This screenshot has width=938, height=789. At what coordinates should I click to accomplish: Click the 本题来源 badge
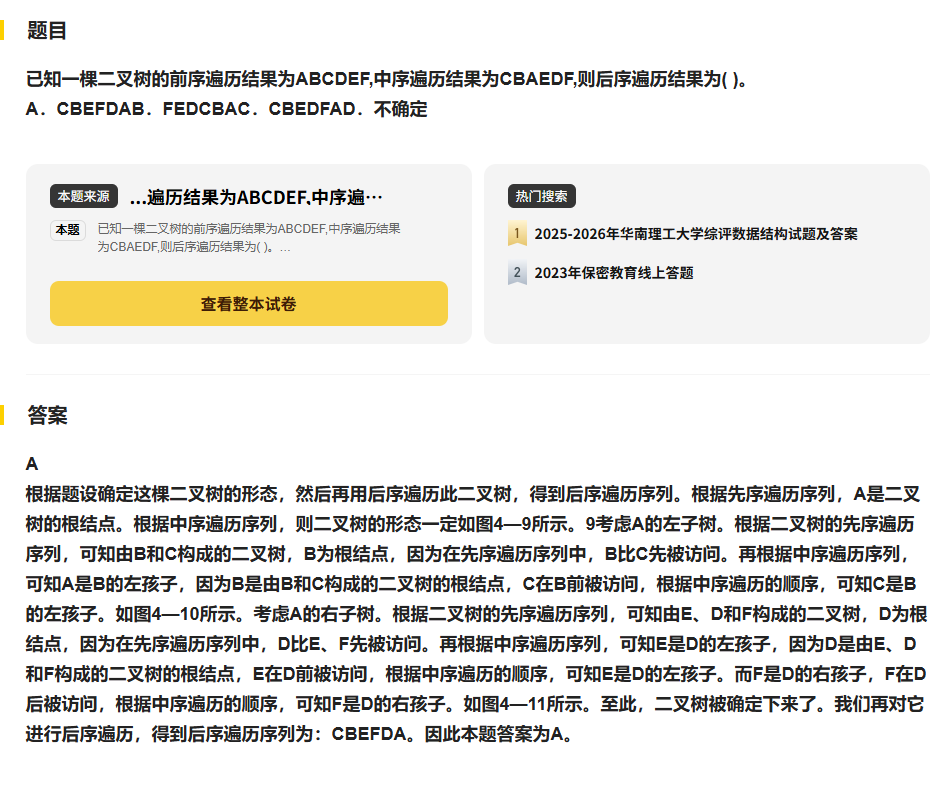click(x=84, y=196)
